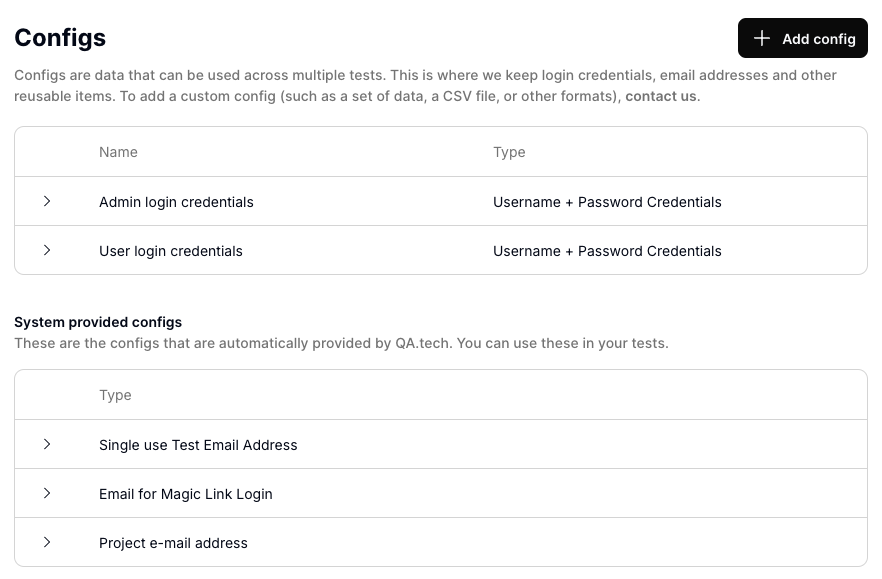Expand the Single use Test Email Address chevron
This screenshot has width=882, height=579.
(47, 445)
